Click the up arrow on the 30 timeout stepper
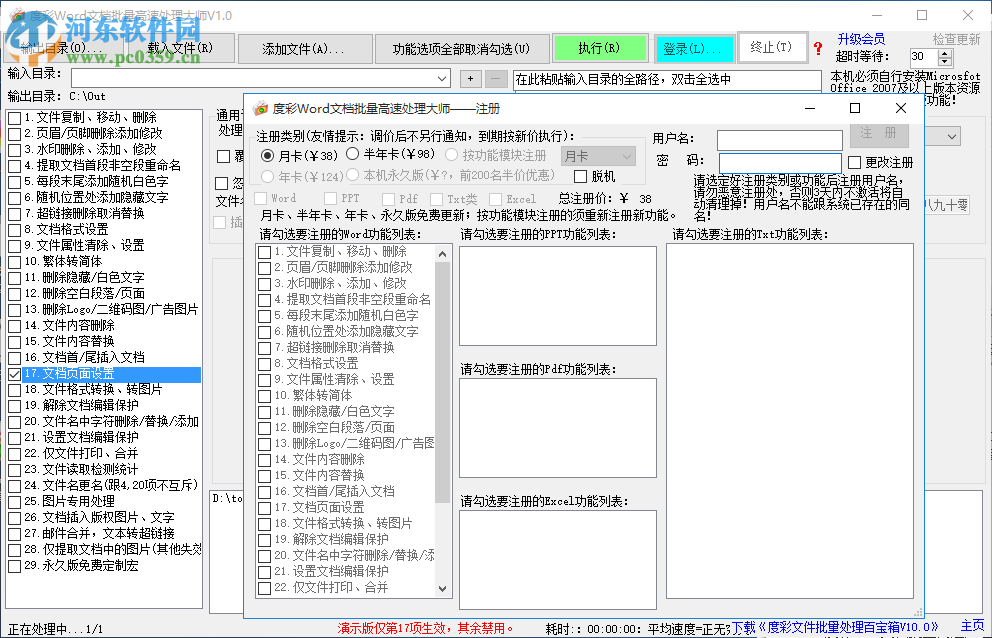The width and height of the screenshot is (992, 638). click(x=943, y=52)
